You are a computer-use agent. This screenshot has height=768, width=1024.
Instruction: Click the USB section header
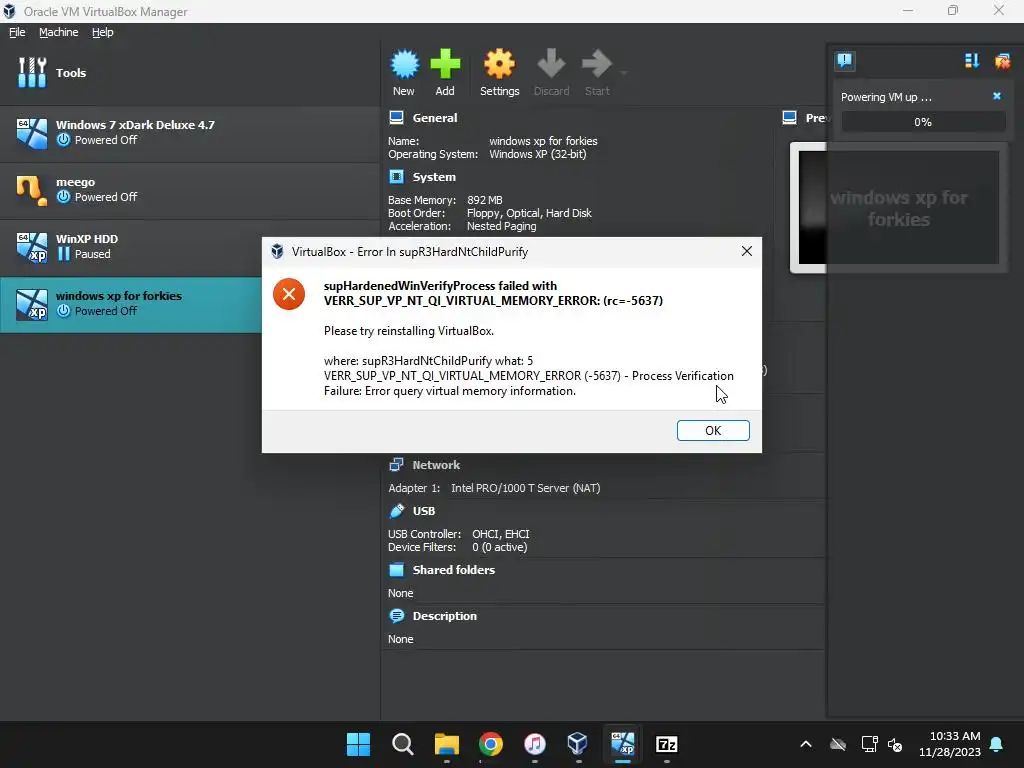423,511
